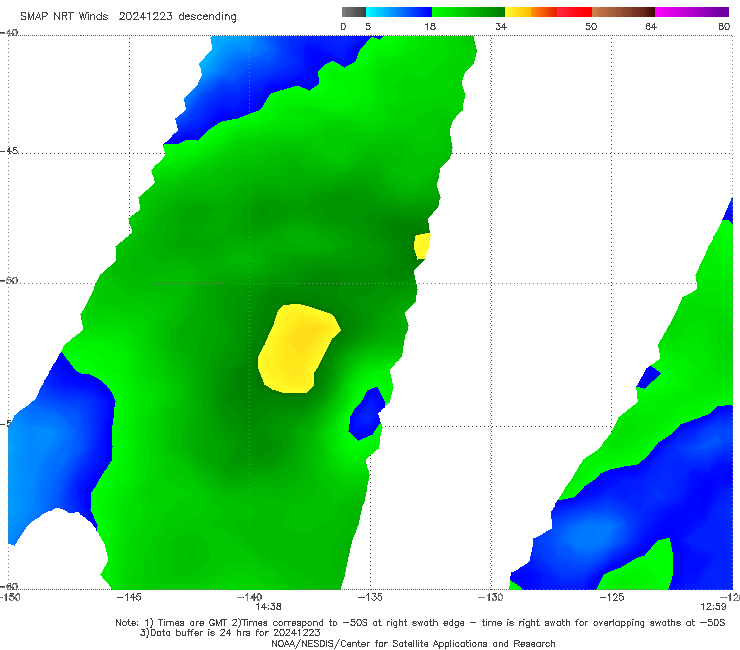Select the magenta-purple segment of the color bar
Viewport: 740px width, 650px height.
692,12
